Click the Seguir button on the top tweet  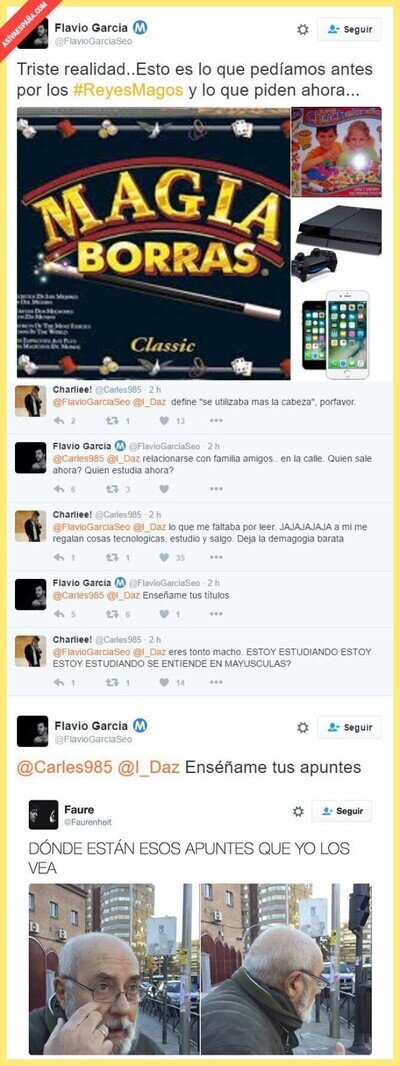(x=349, y=30)
